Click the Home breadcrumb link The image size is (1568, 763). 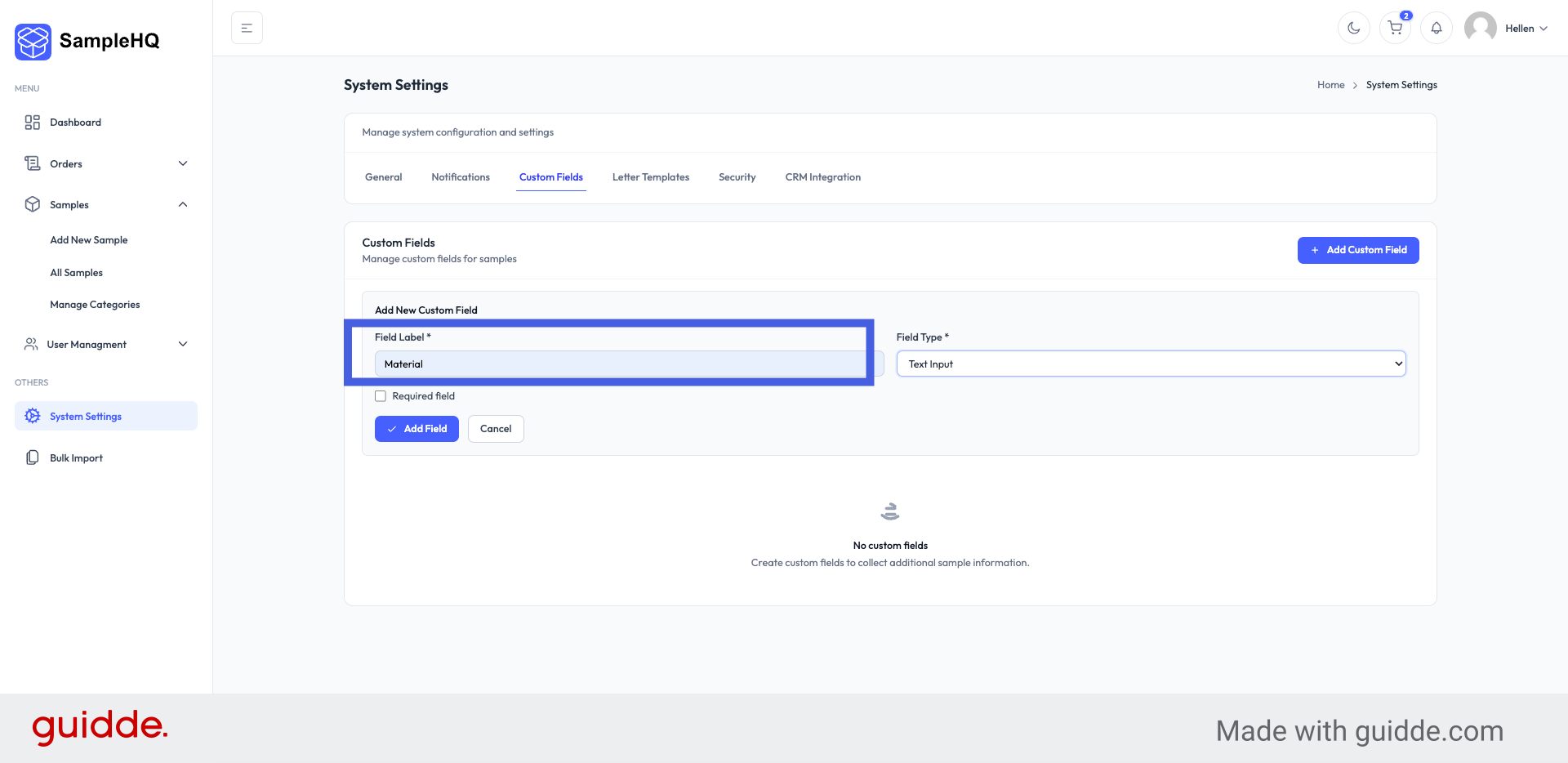tap(1330, 84)
